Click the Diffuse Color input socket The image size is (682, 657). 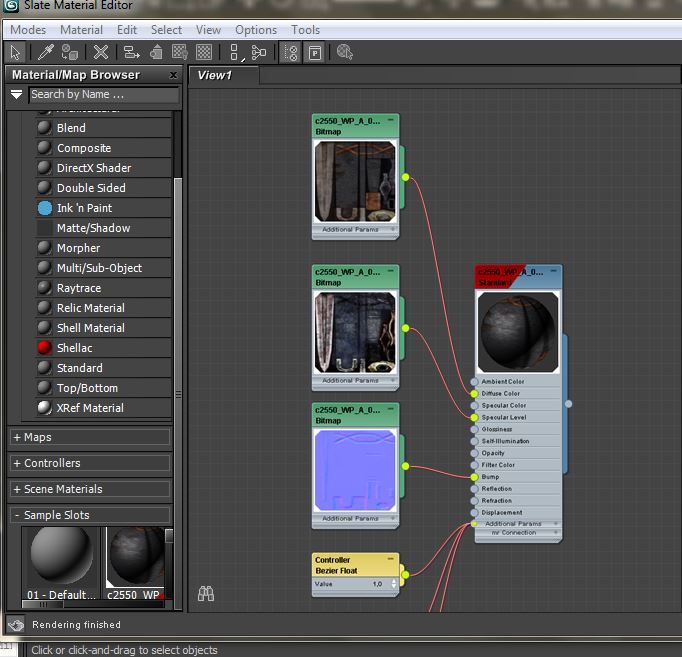(475, 394)
